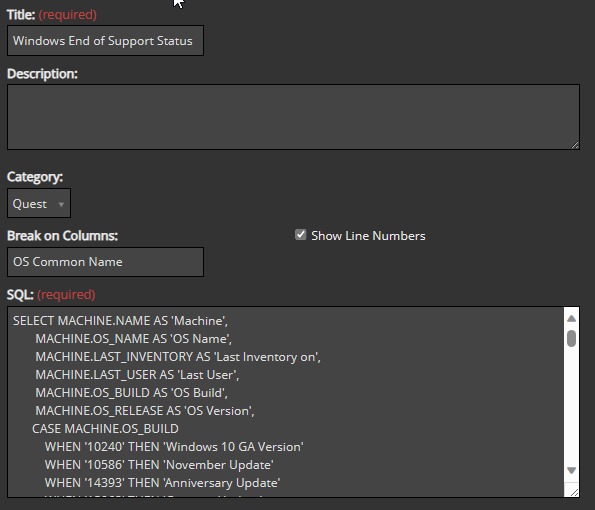Click the 'Show Line Numbers' label text
The image size is (595, 510).
point(368,236)
